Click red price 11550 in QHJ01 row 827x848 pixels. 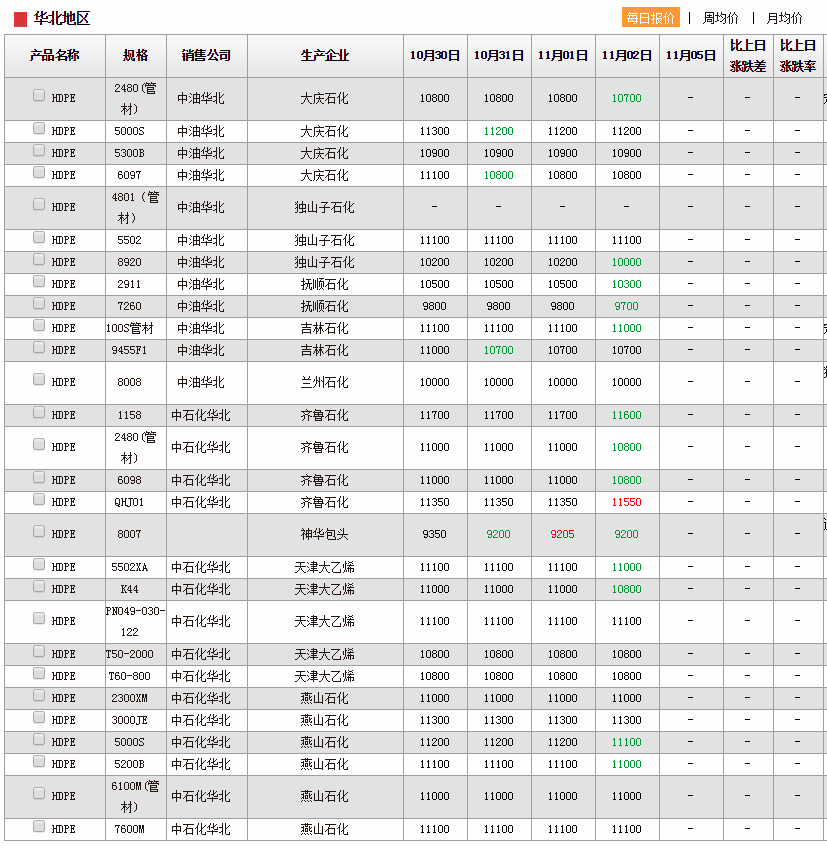click(x=626, y=502)
